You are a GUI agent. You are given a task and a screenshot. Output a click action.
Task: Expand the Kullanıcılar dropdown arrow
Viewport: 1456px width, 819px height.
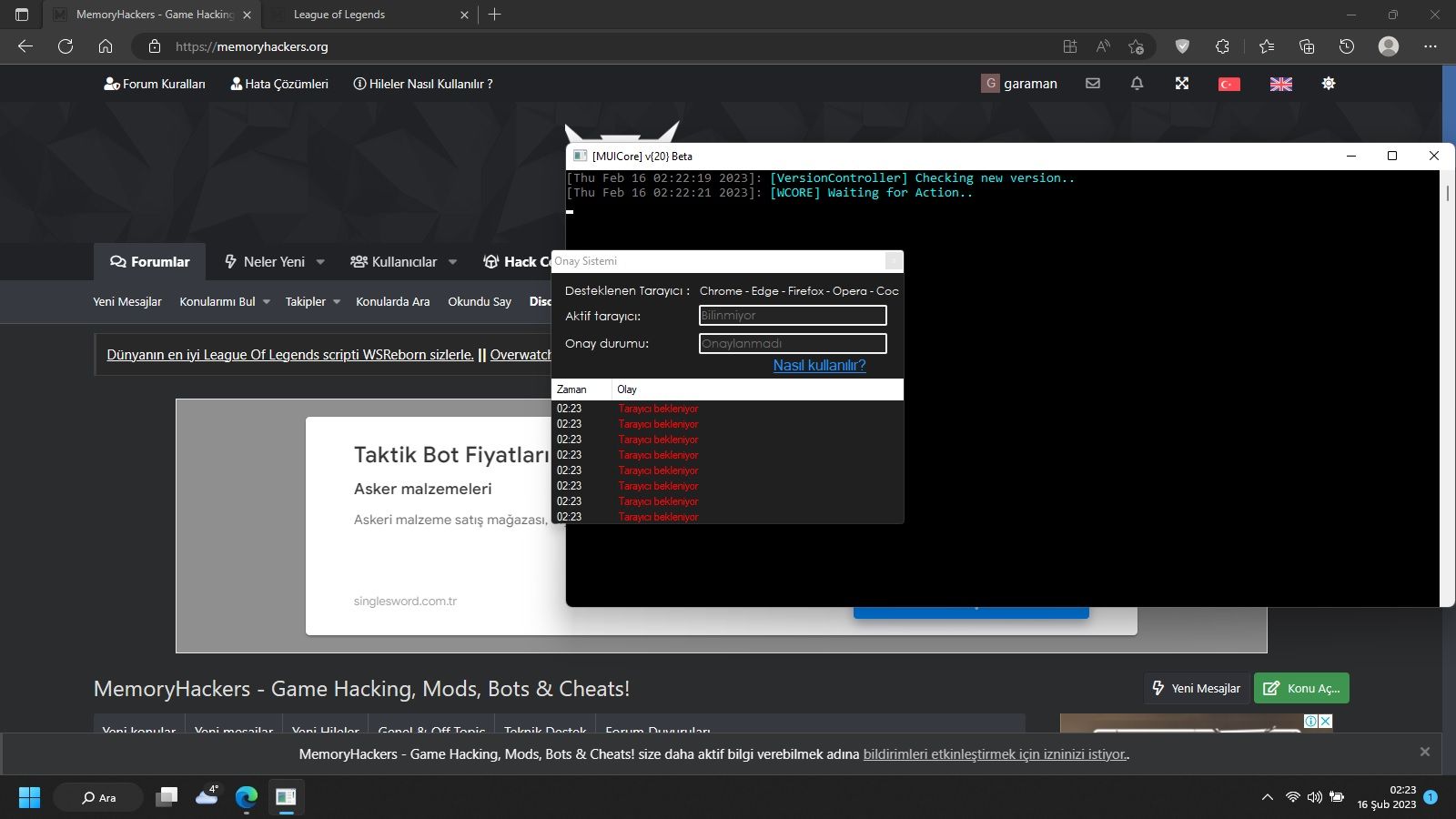pyautogui.click(x=452, y=262)
